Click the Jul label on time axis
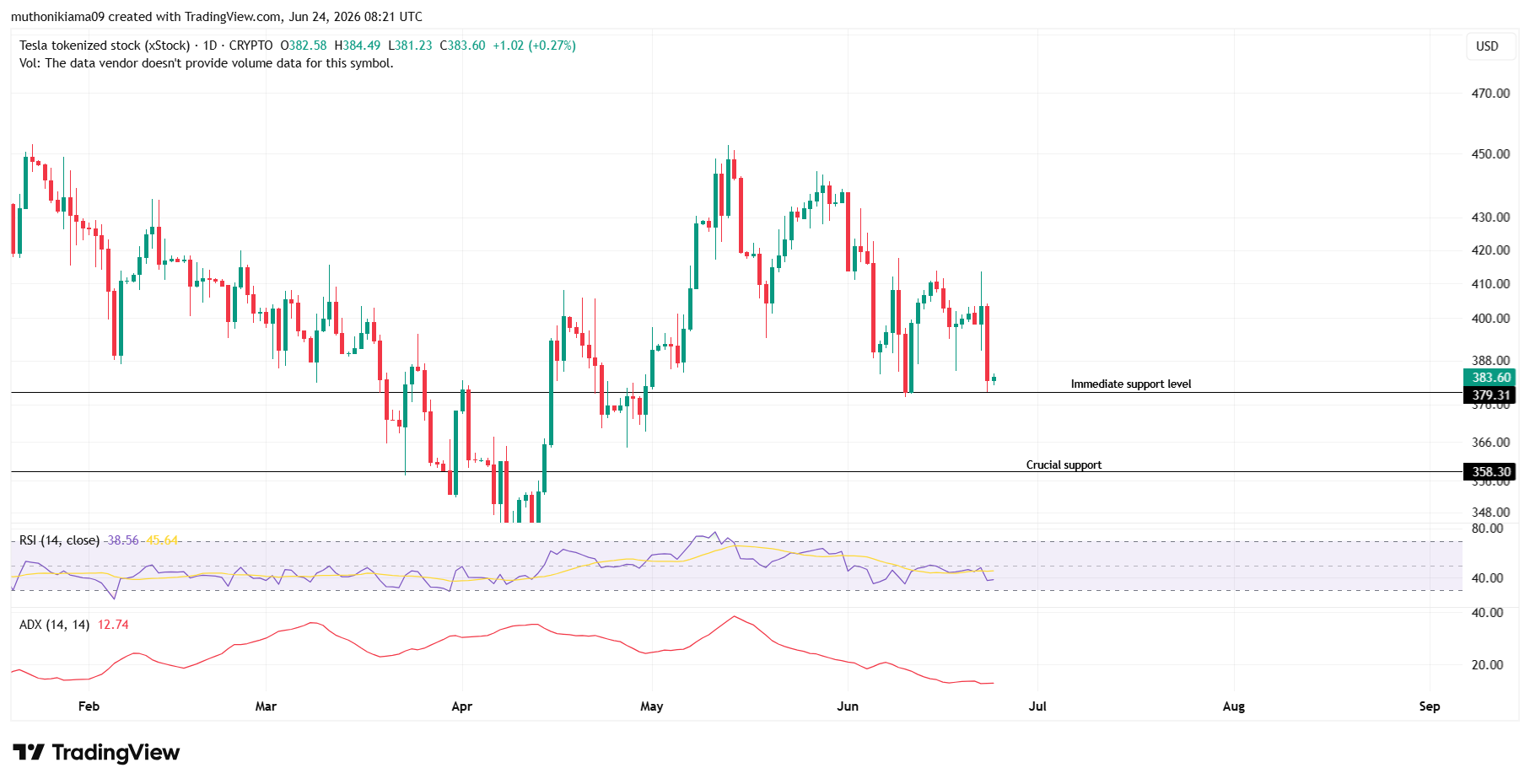The width and height of the screenshot is (1530, 784). point(1037,706)
